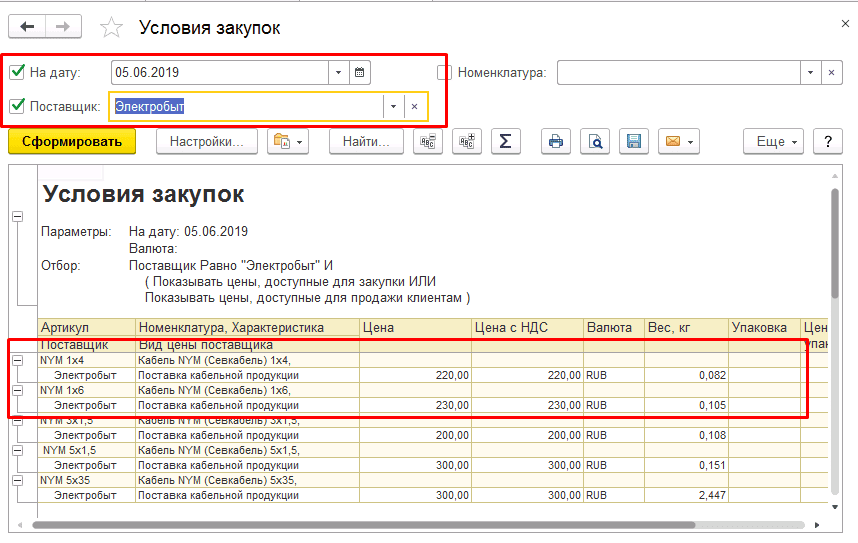This screenshot has height=543, width=858.
Task: Click the "Сформировать" button
Action: (x=71, y=142)
